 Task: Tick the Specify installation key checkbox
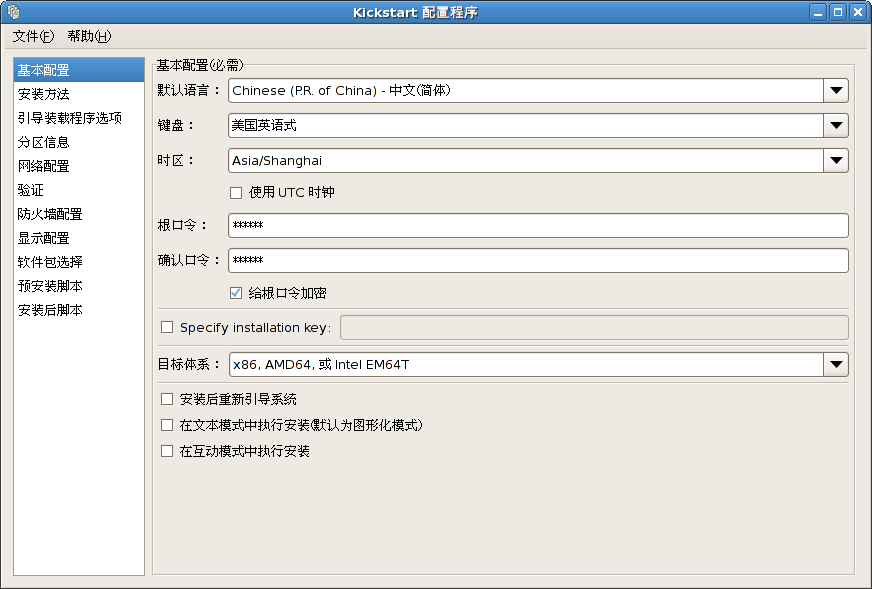[167, 327]
